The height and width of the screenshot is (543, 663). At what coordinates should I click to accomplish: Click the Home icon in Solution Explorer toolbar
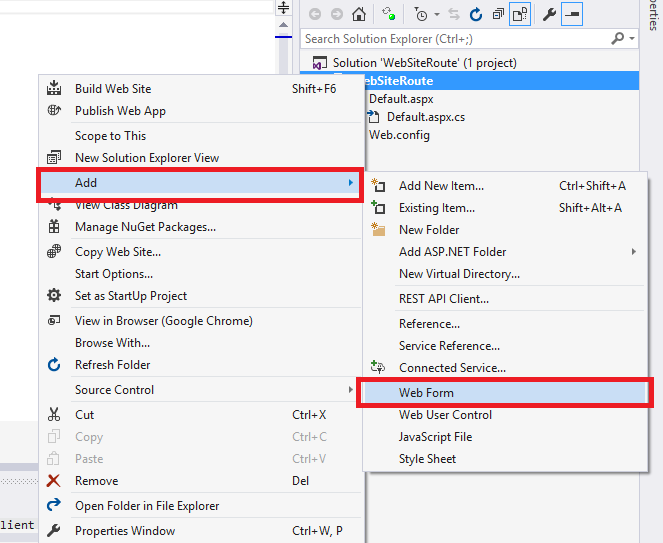(x=359, y=14)
